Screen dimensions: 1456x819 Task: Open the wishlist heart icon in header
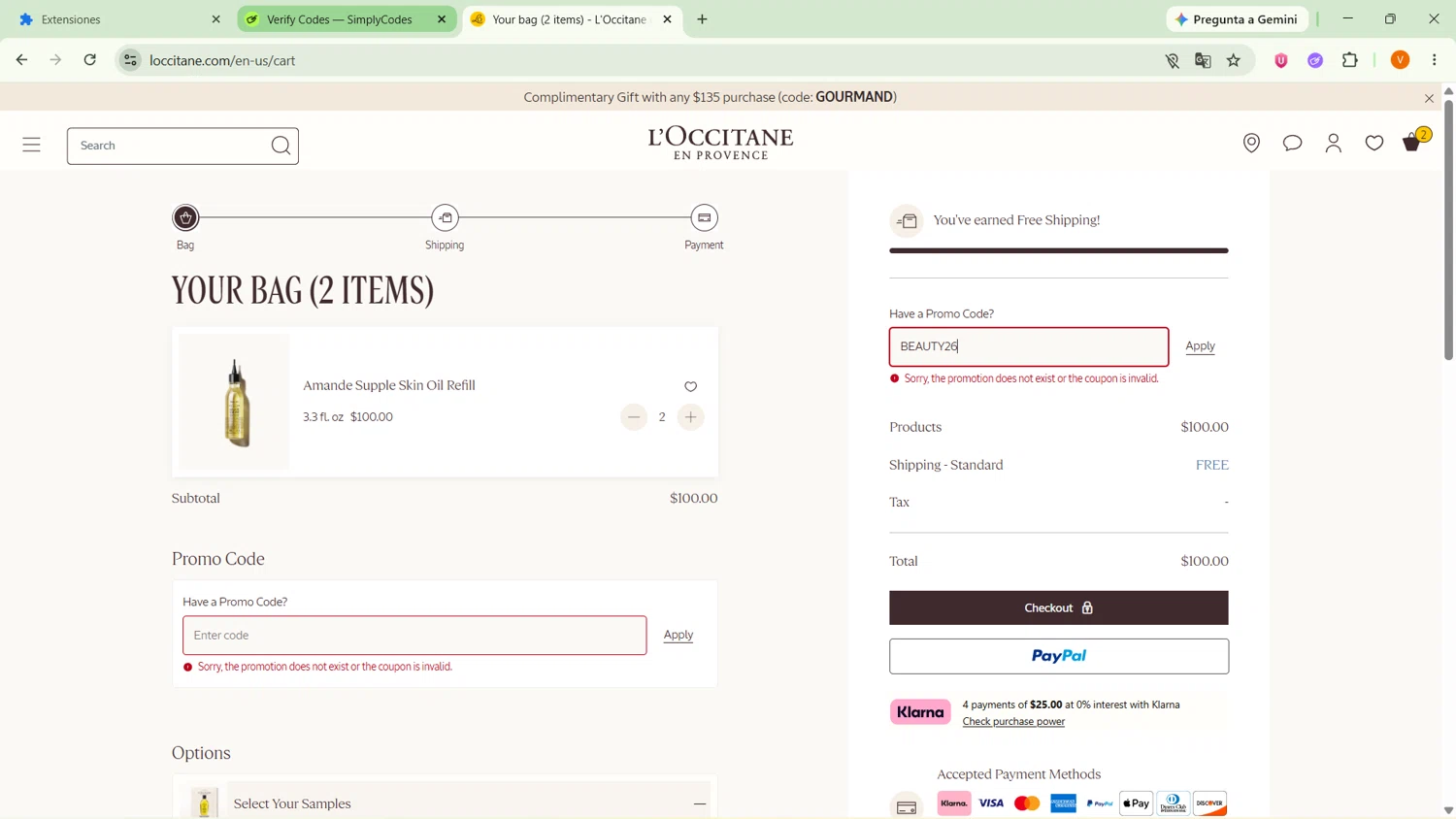click(x=1374, y=144)
